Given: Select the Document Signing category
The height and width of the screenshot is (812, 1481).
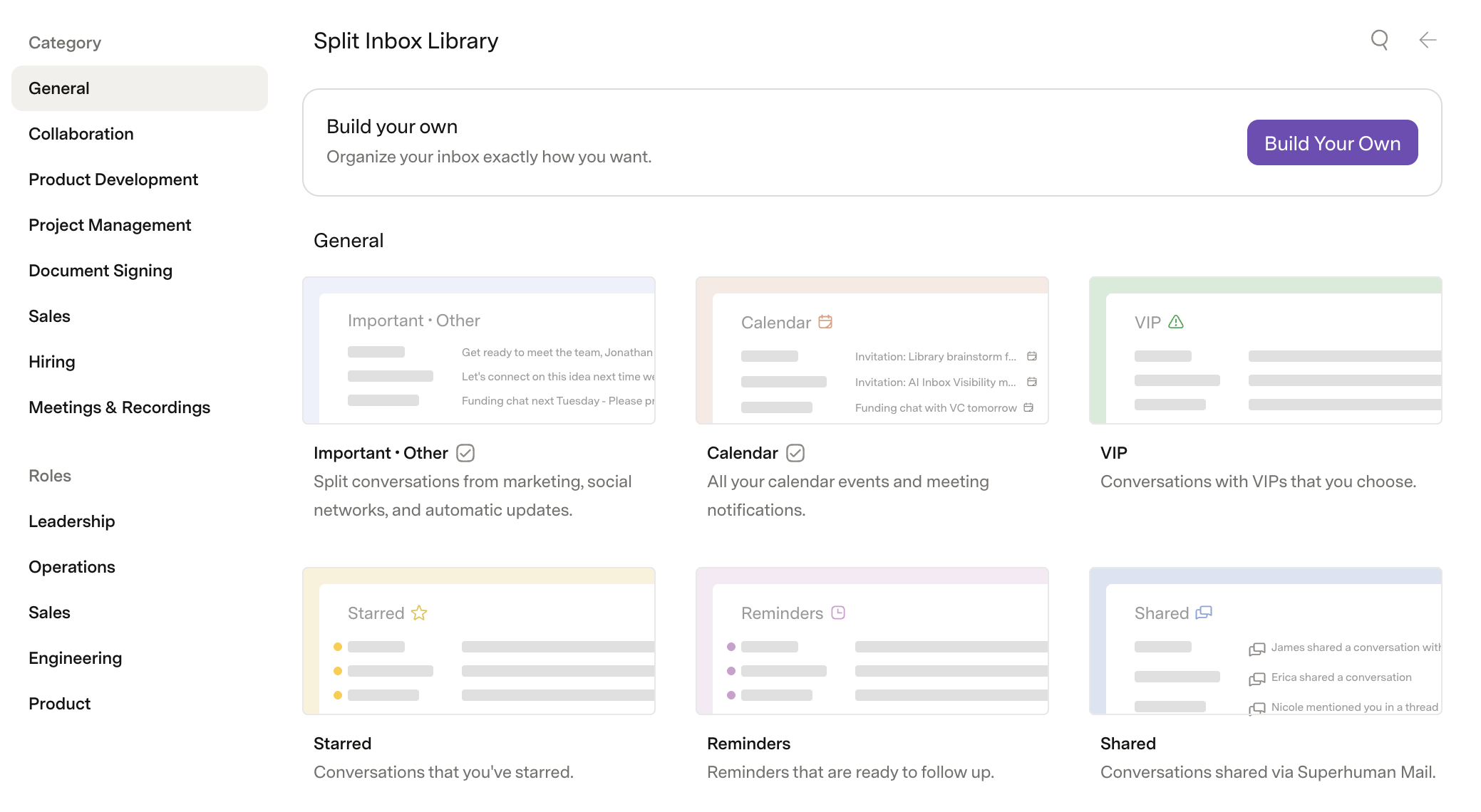Looking at the screenshot, I should point(100,271).
